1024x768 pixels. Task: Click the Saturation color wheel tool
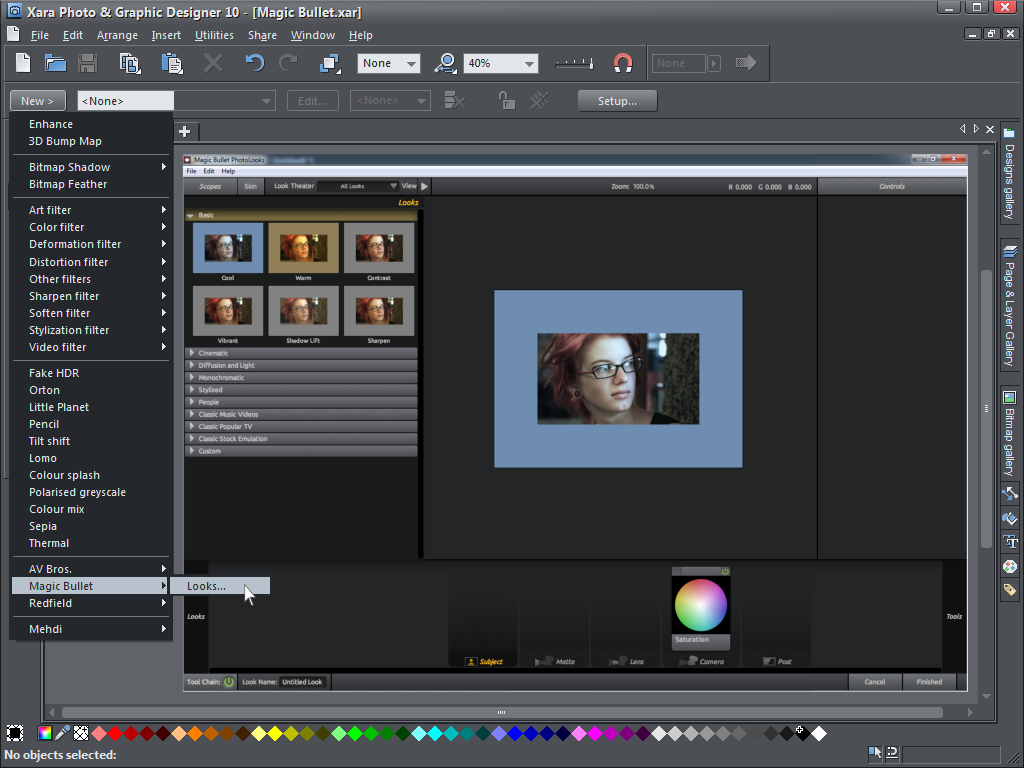700,605
